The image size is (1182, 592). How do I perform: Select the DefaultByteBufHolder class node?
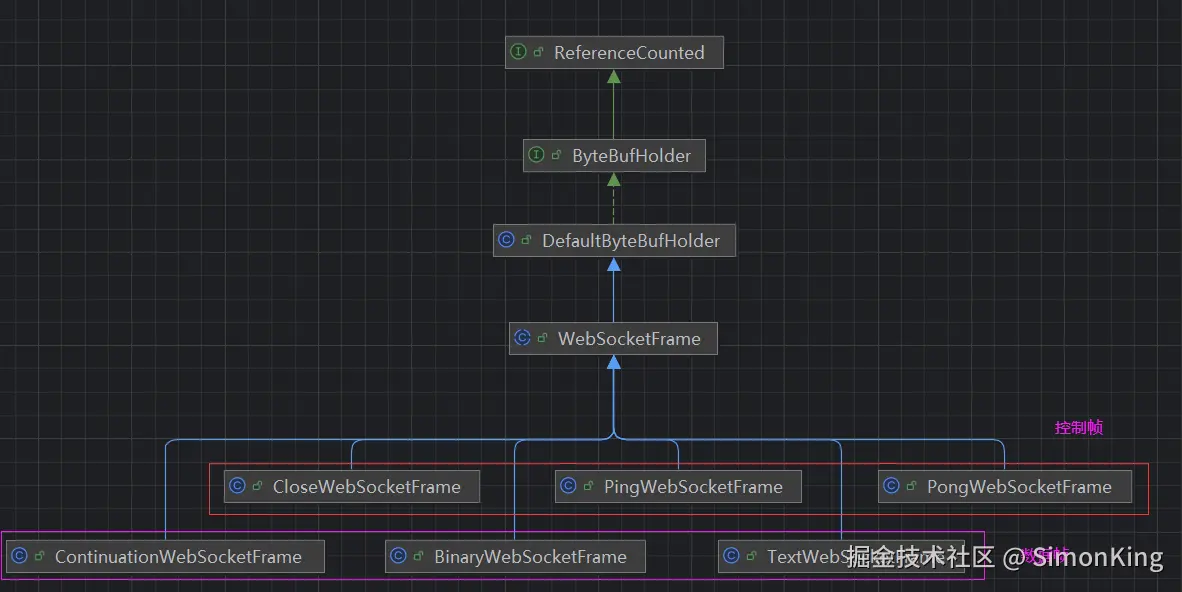(614, 241)
